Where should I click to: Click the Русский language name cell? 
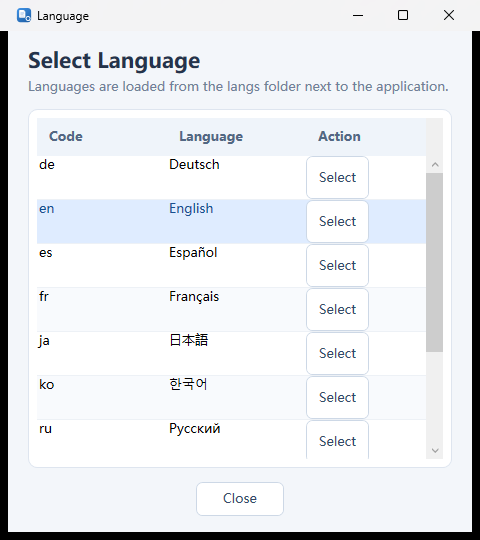237,439
